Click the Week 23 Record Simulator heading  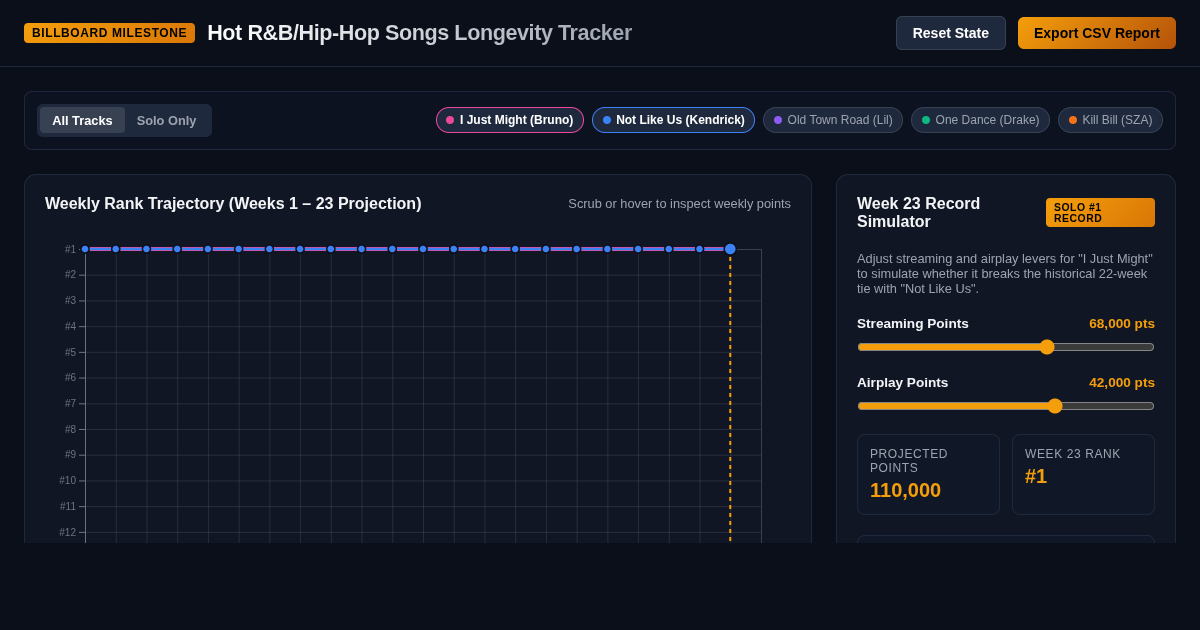point(918,213)
